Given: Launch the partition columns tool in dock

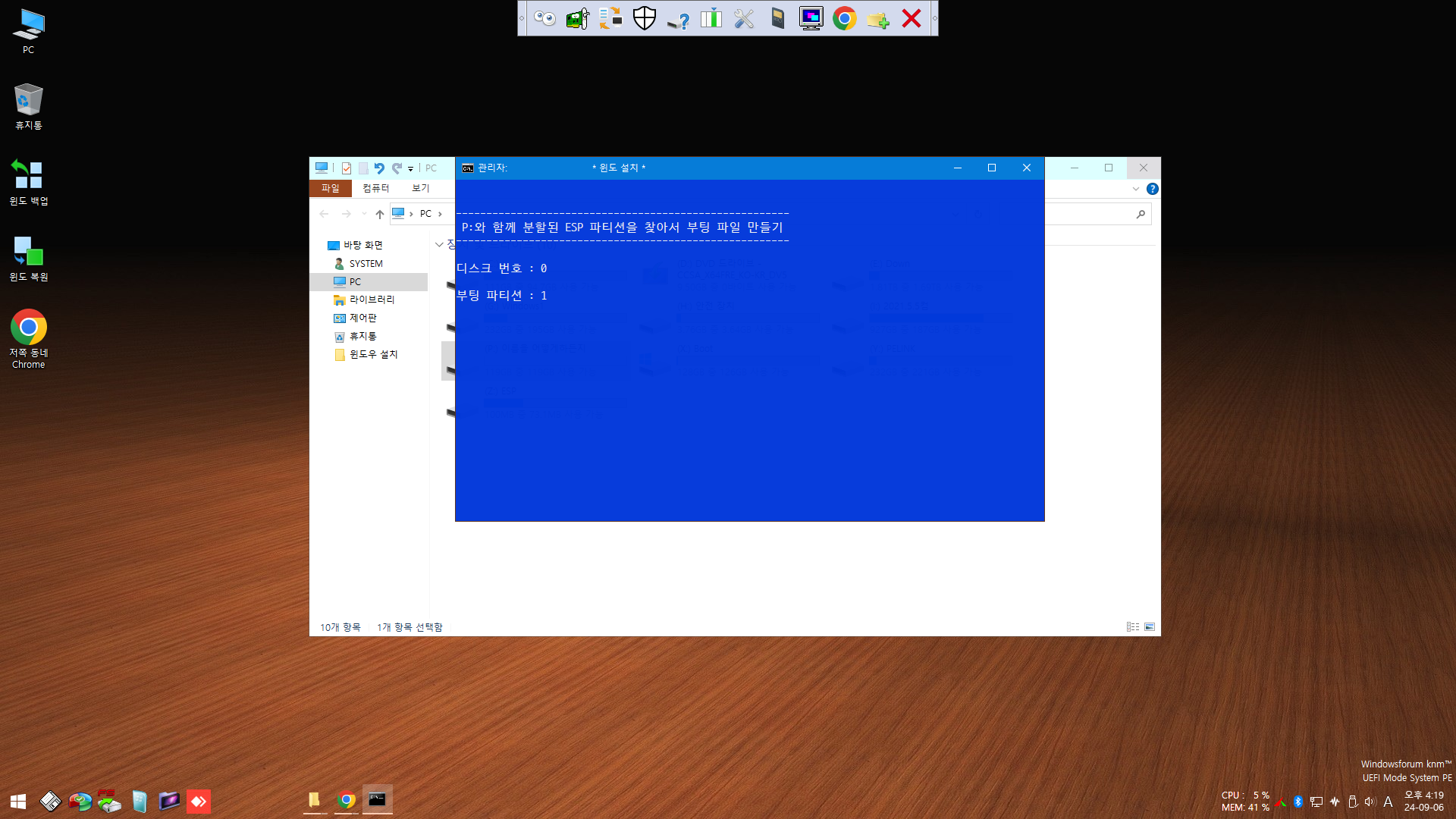Looking at the screenshot, I should tap(711, 18).
